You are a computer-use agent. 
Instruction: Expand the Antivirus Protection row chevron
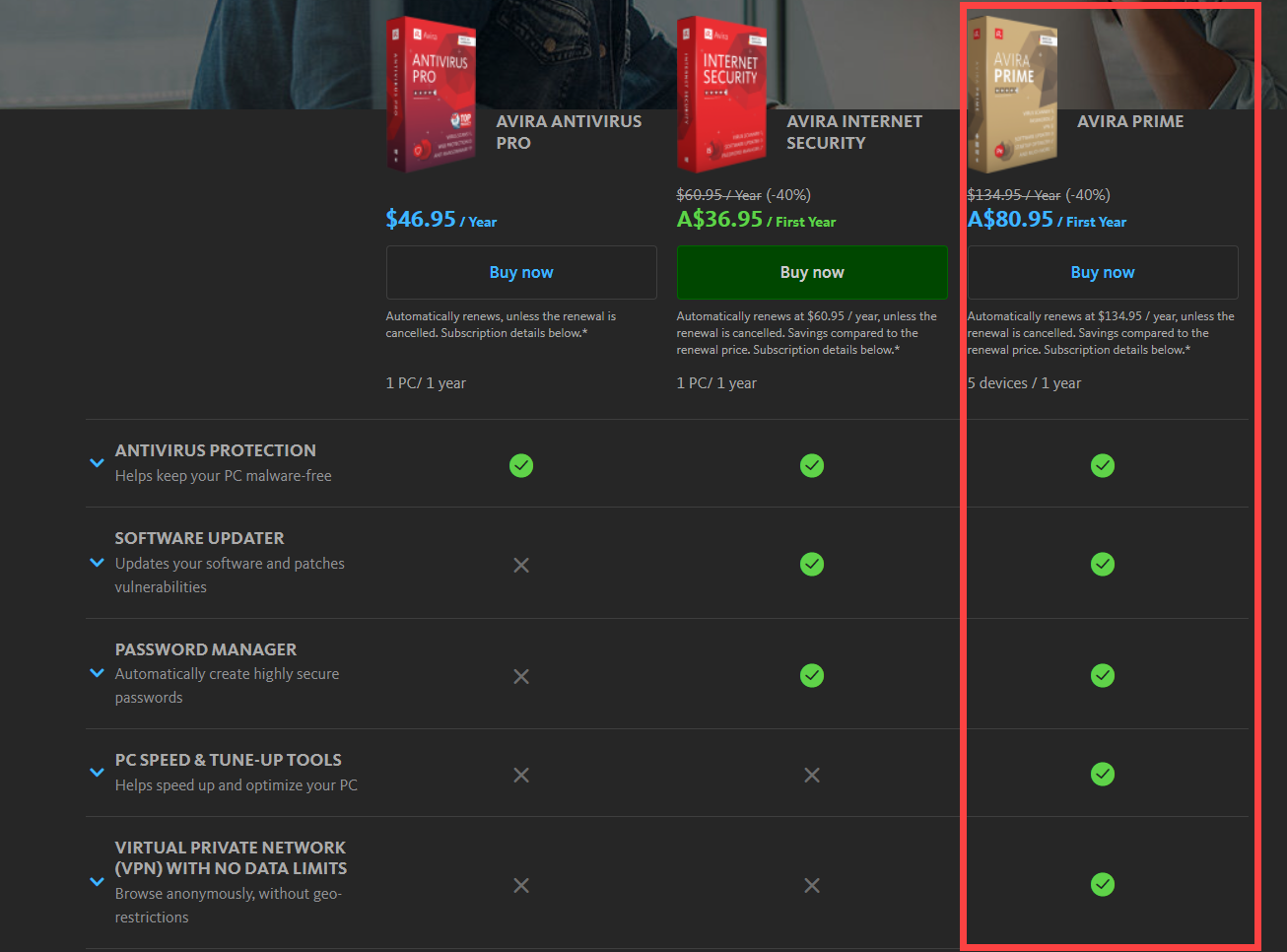[97, 462]
